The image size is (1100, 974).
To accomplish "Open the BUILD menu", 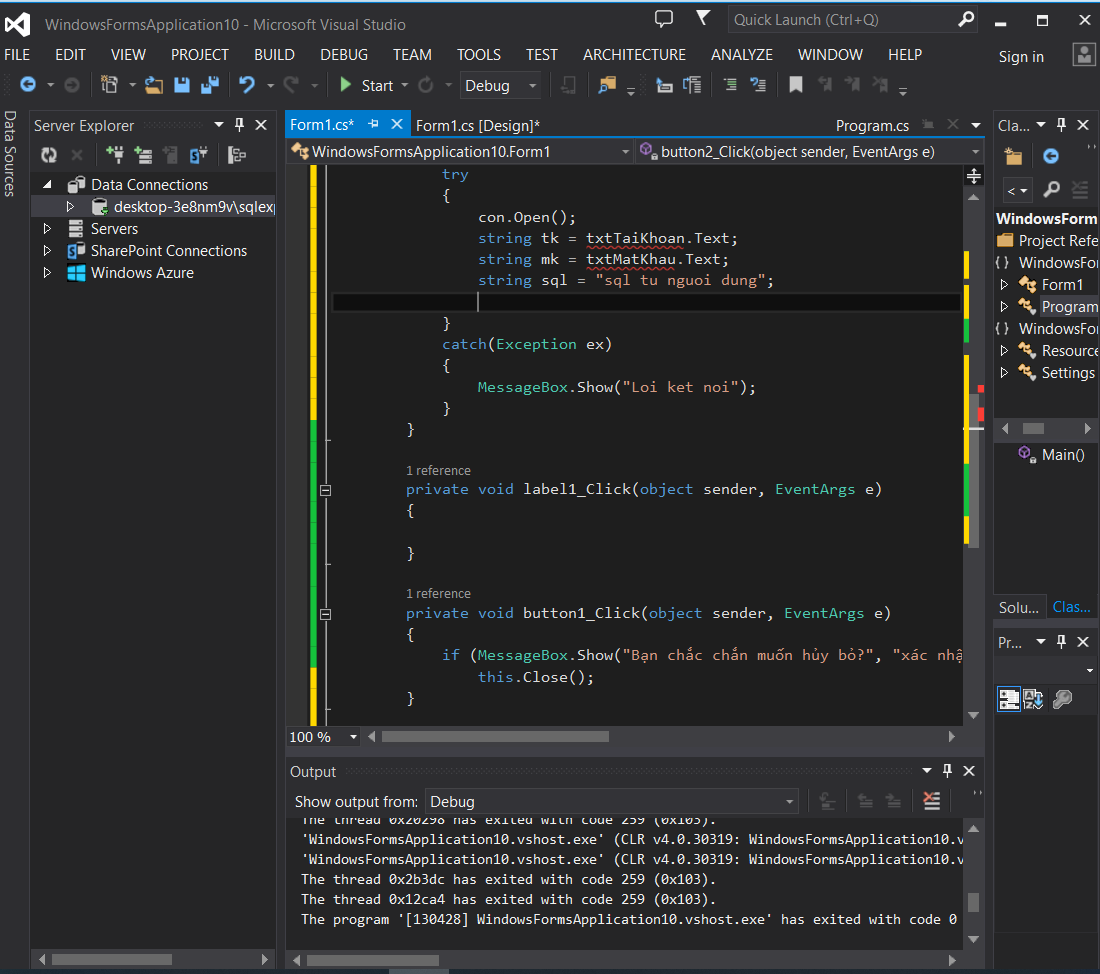I will coord(274,55).
